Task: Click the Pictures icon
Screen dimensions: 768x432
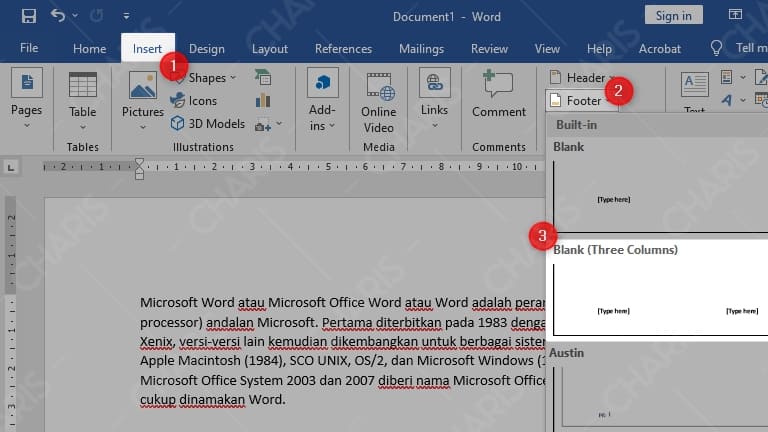Action: click(x=143, y=85)
